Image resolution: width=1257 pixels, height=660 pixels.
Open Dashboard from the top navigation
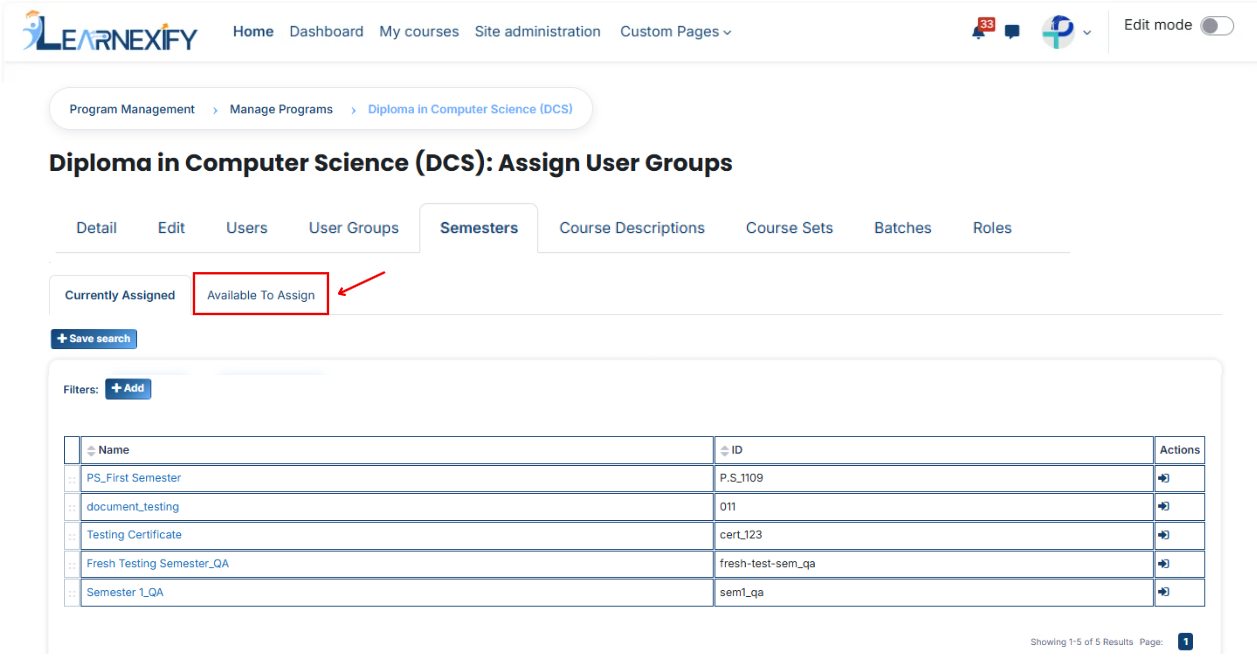[326, 32]
